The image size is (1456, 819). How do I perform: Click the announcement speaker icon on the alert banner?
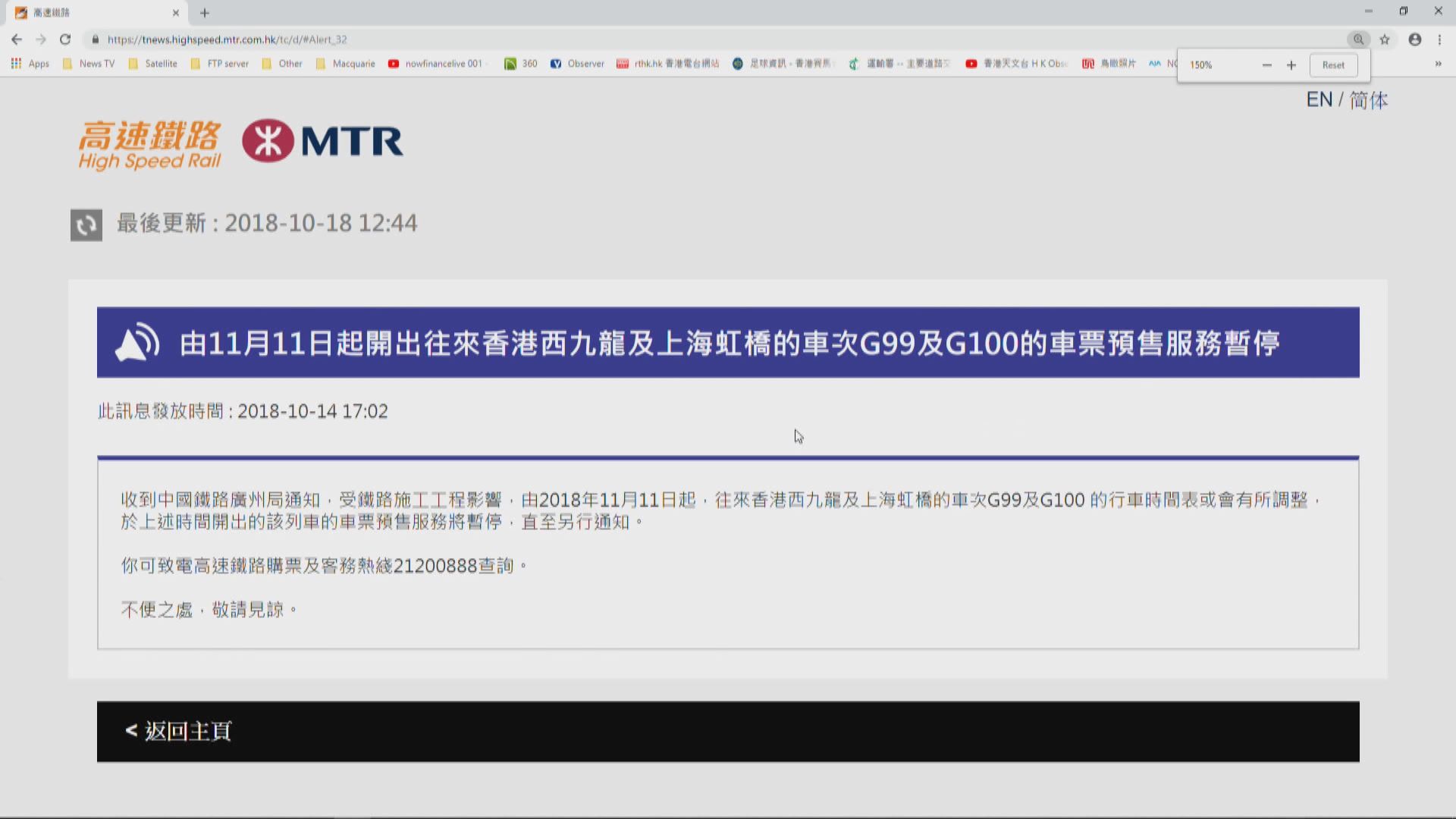tap(135, 341)
